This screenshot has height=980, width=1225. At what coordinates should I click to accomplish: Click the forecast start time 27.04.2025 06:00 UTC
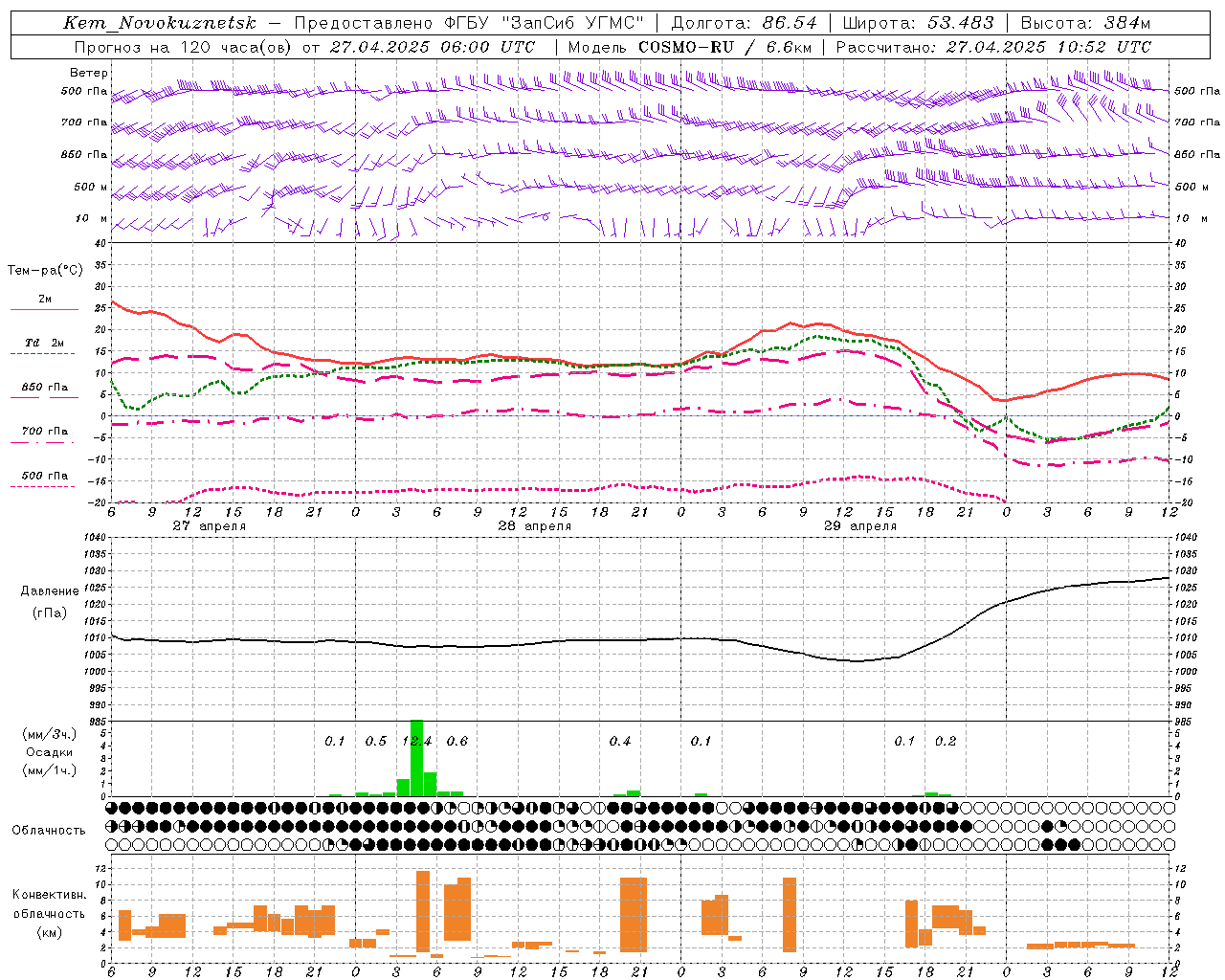pyautogui.click(x=433, y=47)
